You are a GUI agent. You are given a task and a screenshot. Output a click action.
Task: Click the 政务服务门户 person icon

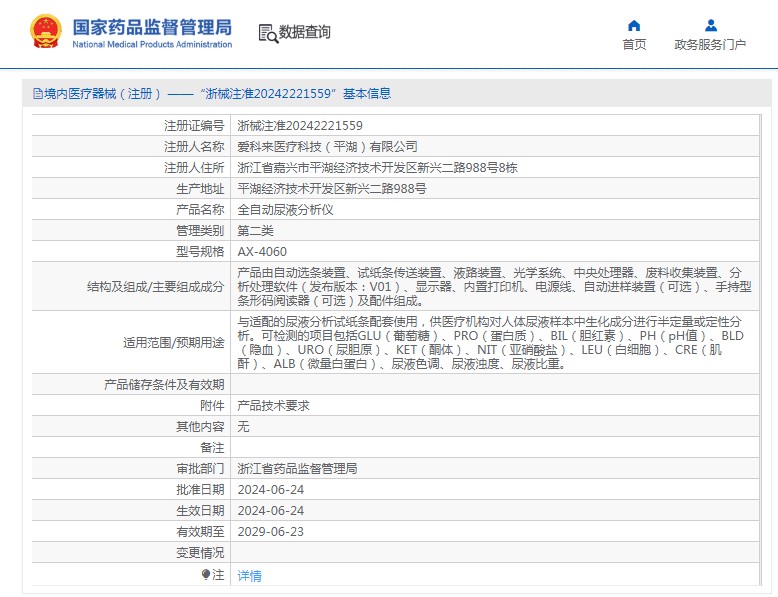click(710, 25)
